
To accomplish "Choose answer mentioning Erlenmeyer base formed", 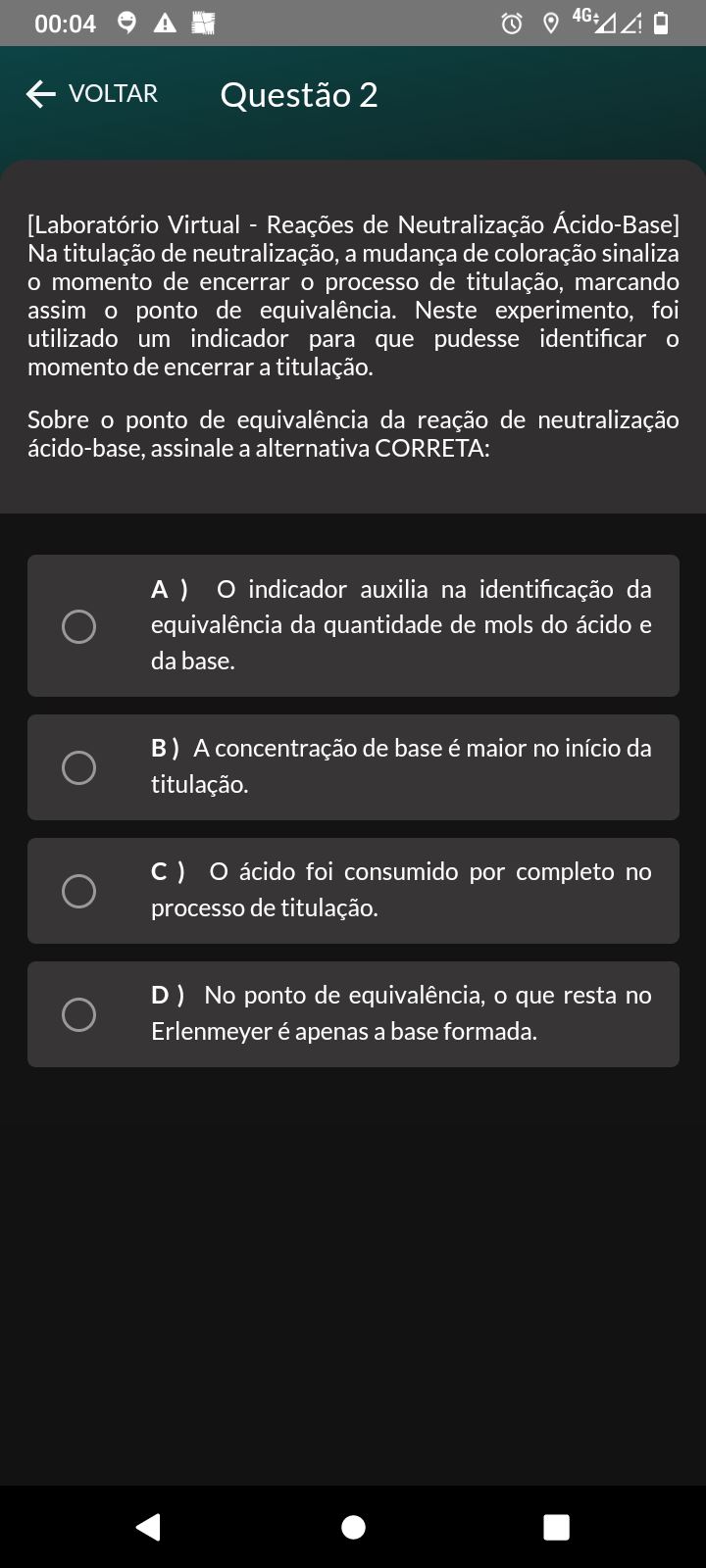I will (400, 1013).
